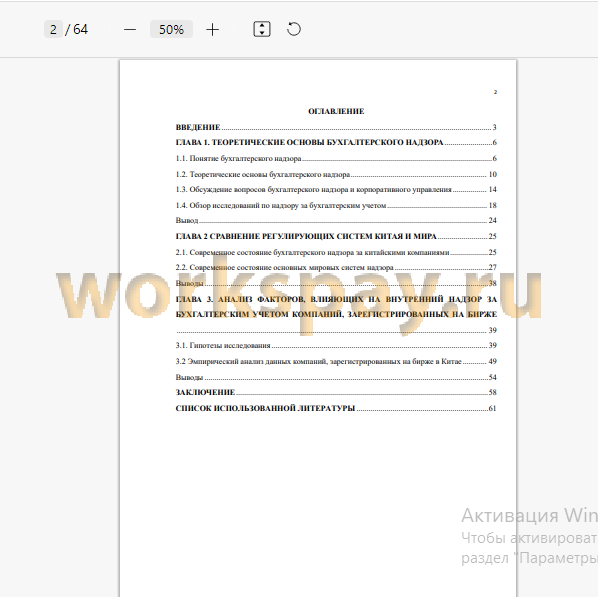
Task: Jump to ЗАКЛЮЧЕНИЕ entry
Action: [x=336, y=393]
